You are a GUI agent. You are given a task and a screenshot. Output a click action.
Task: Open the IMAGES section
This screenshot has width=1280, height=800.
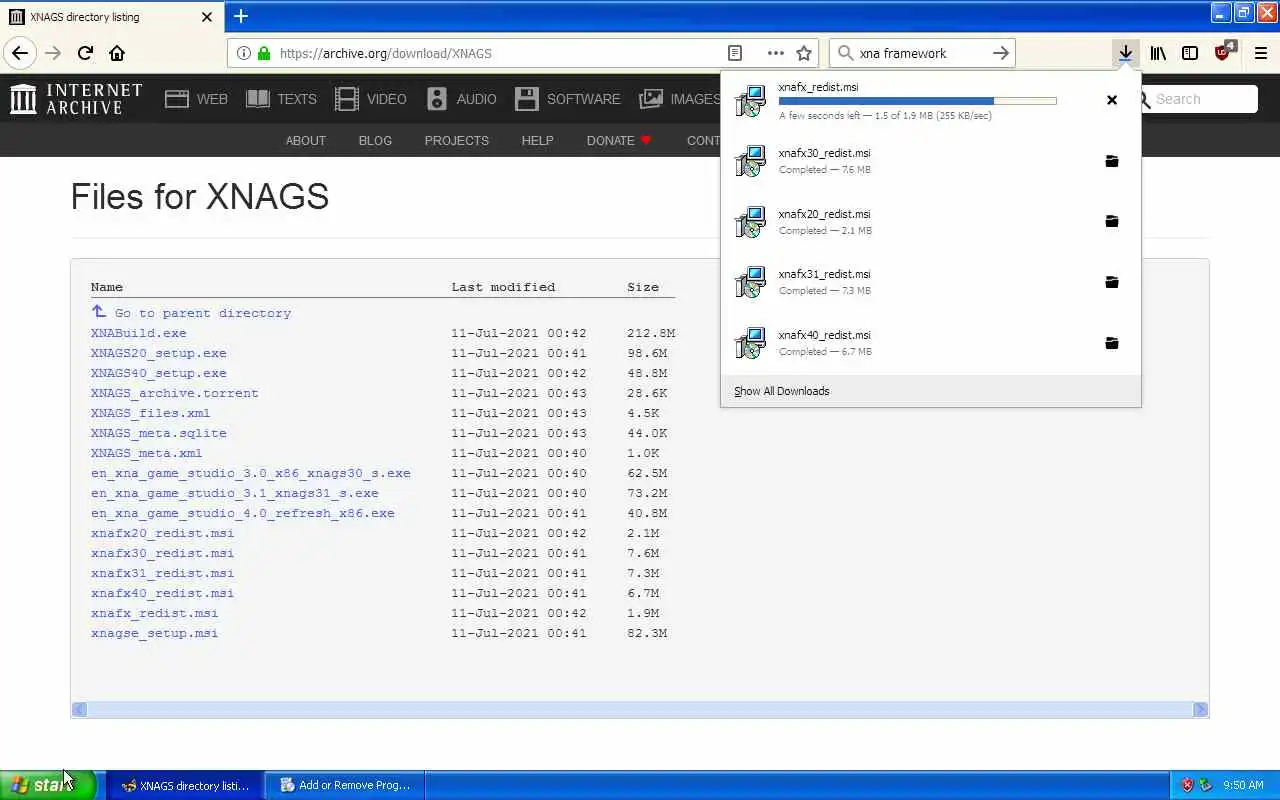[680, 99]
